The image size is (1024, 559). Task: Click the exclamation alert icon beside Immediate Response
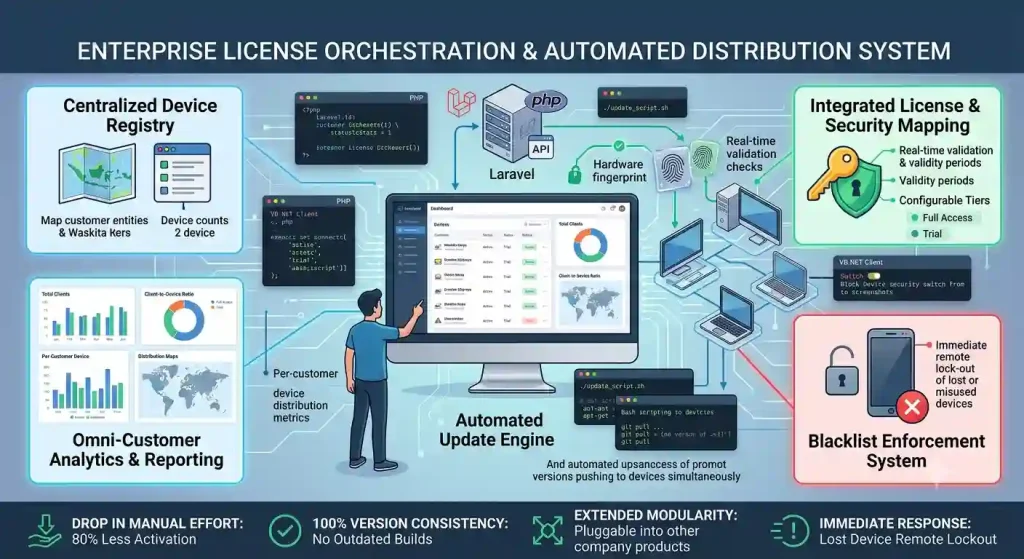click(790, 530)
